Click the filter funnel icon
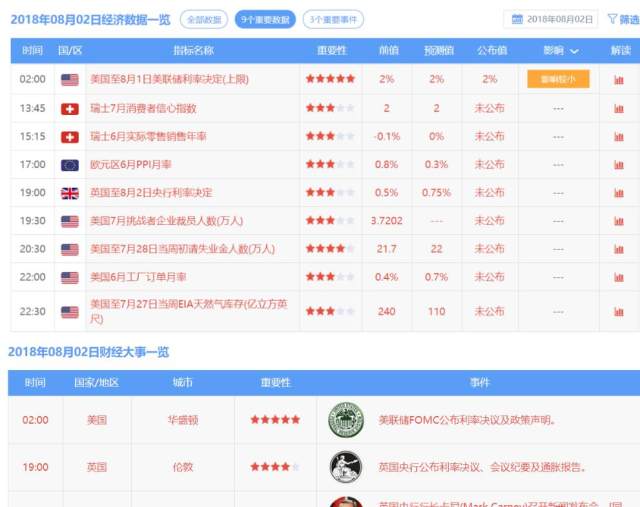The width and height of the screenshot is (640, 507). pyautogui.click(x=612, y=19)
